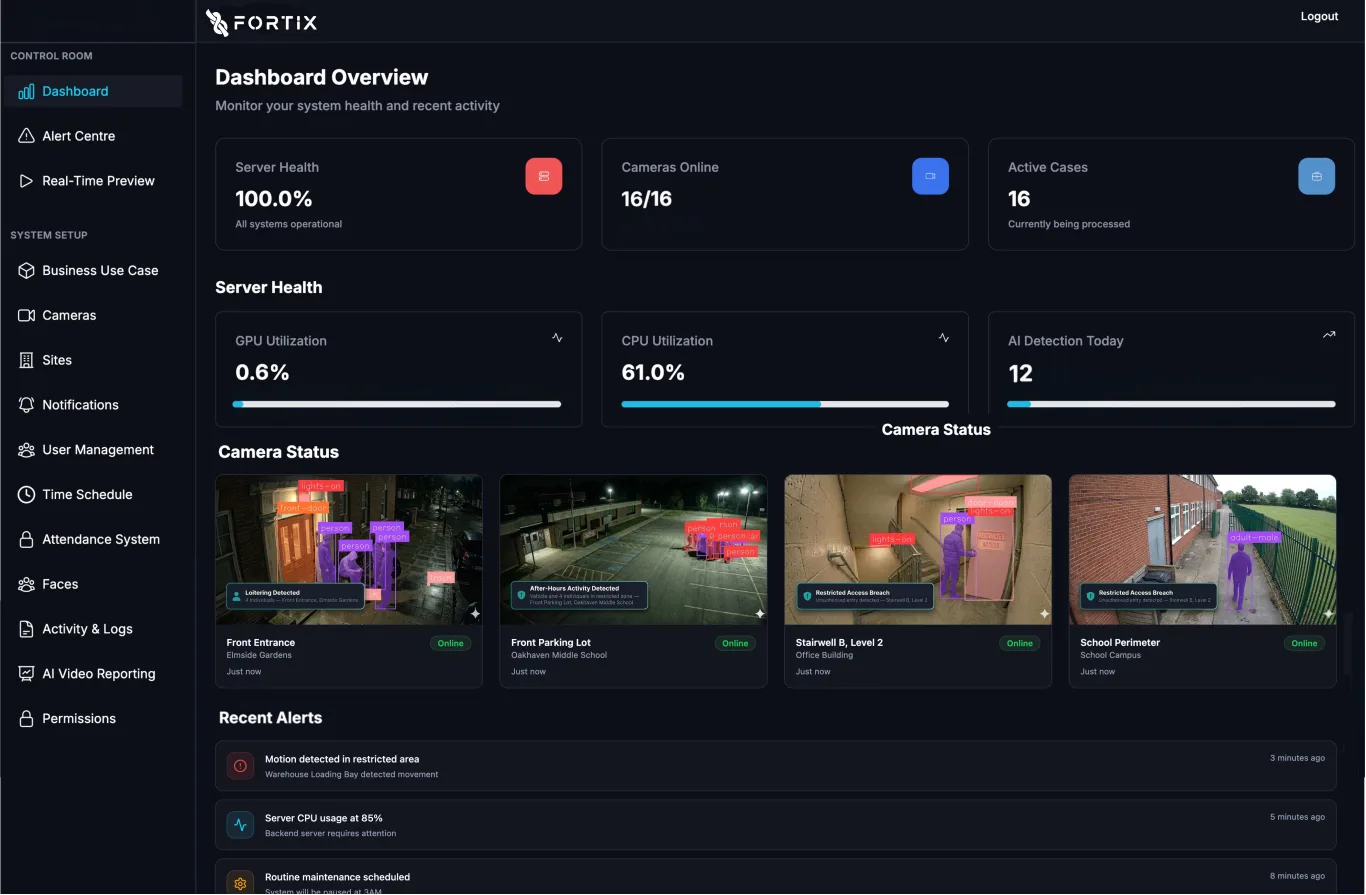
Task: Click the AI Video Reporting chart icon
Action: click(x=26, y=674)
